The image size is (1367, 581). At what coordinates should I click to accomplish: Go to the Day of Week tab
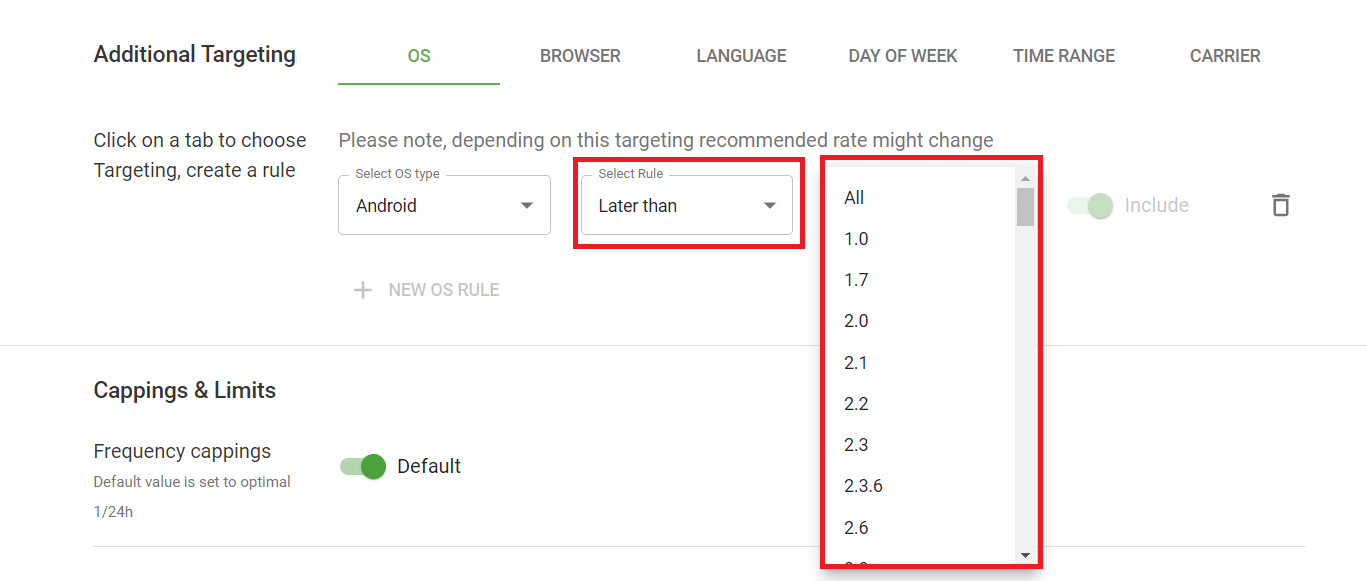[903, 56]
